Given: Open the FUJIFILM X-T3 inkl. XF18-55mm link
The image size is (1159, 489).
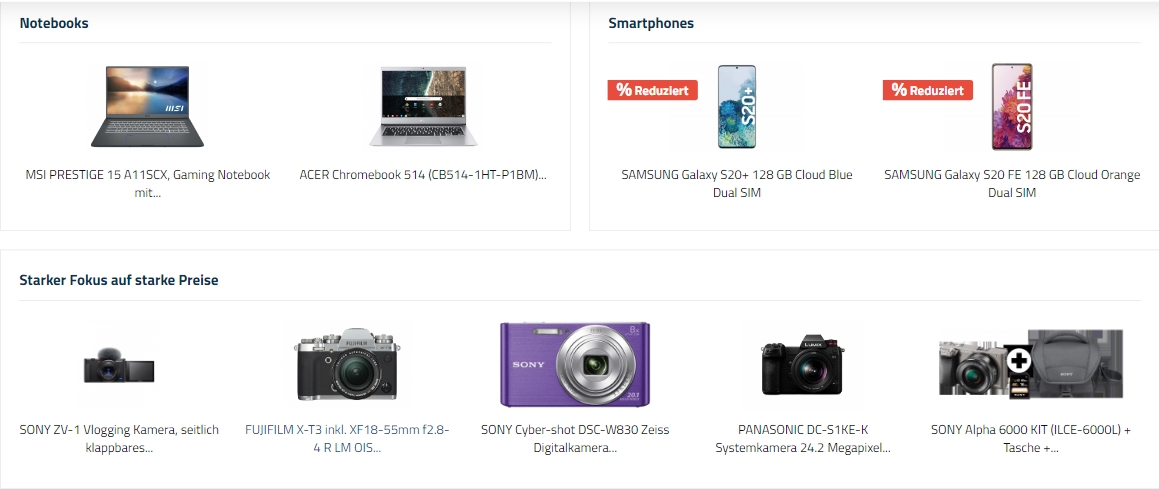Looking at the screenshot, I should coord(347,439).
